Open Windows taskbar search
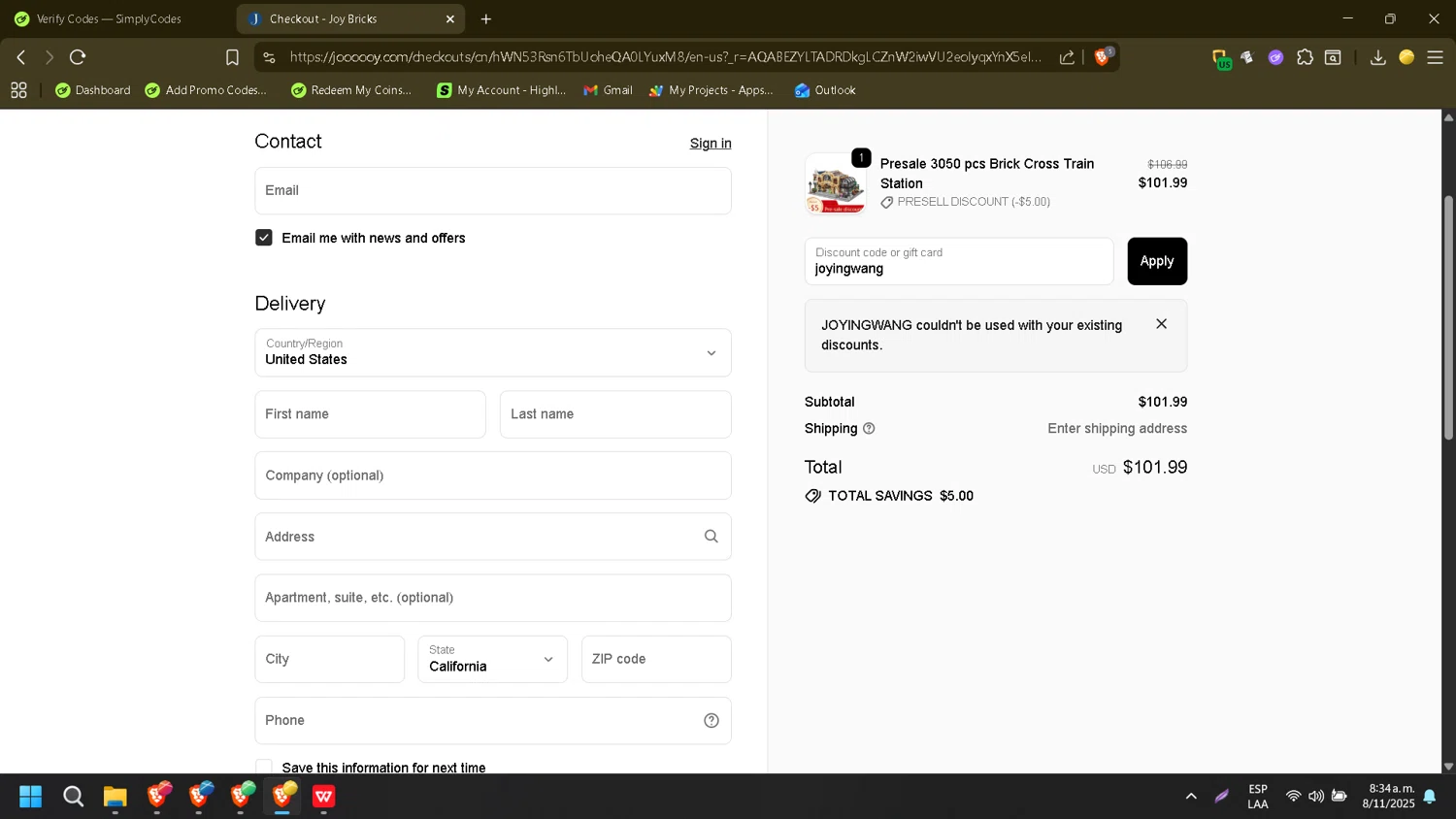The width and height of the screenshot is (1456, 819). (73, 797)
